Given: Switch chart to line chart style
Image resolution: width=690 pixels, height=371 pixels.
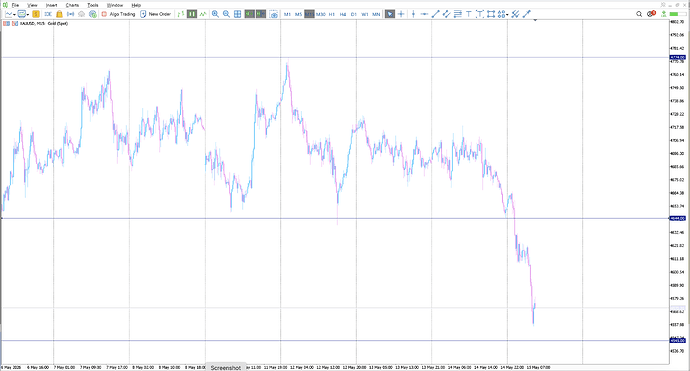Looking at the screenshot, I should (x=203, y=14).
